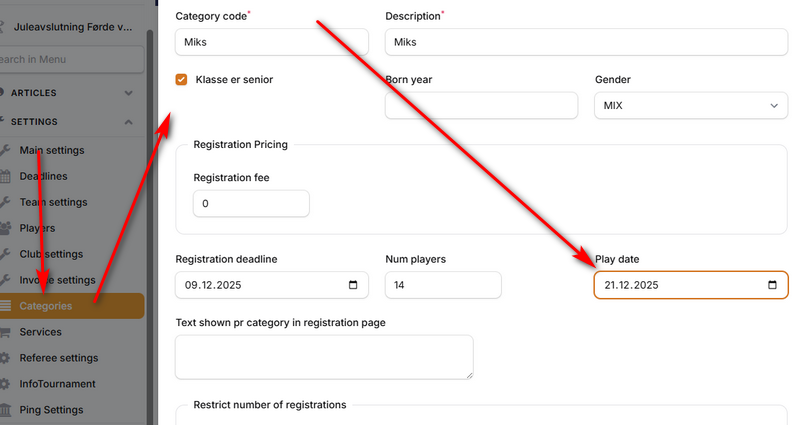Click the wrench icon beside Main settings

(x=7, y=150)
